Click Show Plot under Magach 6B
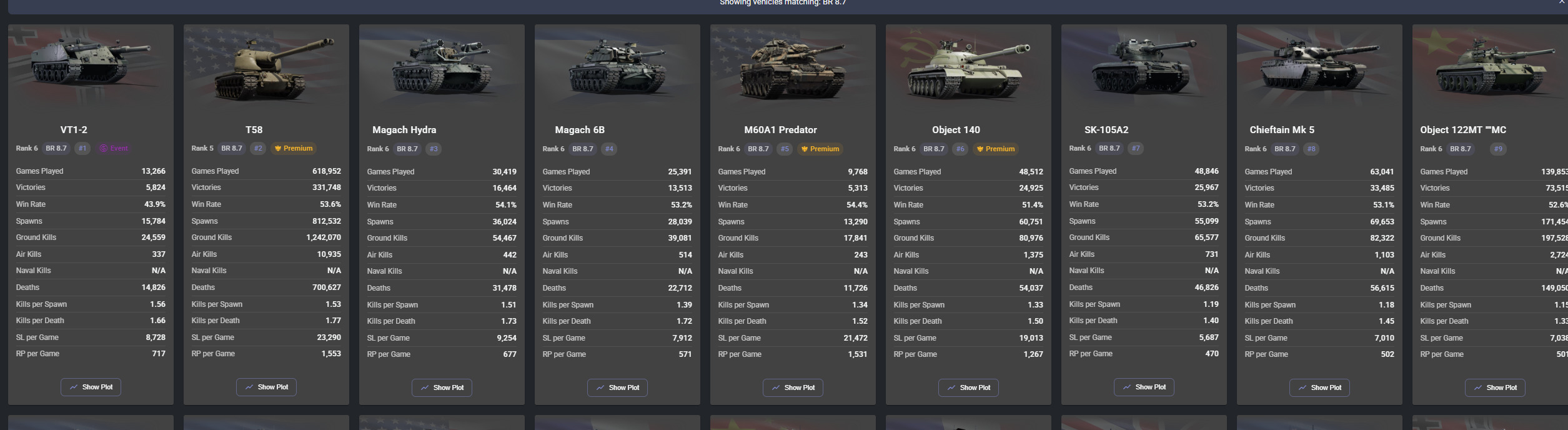1568x430 pixels. (617, 387)
